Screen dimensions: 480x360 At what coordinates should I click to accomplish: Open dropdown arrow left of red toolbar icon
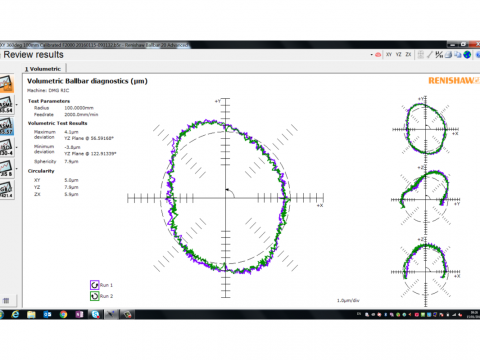(x=372, y=55)
